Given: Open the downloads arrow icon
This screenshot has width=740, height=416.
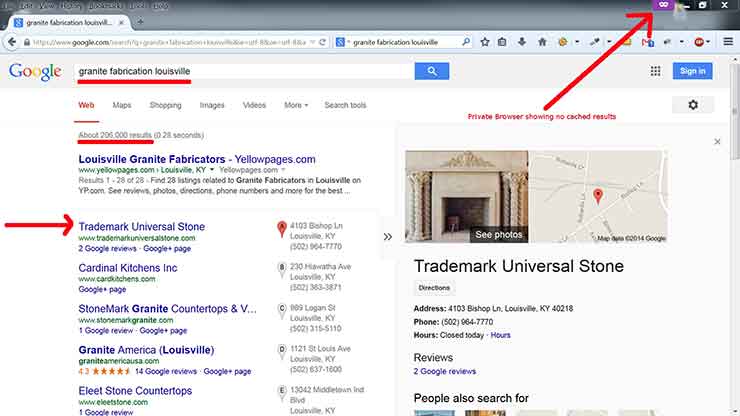Looking at the screenshot, I should (x=522, y=42).
